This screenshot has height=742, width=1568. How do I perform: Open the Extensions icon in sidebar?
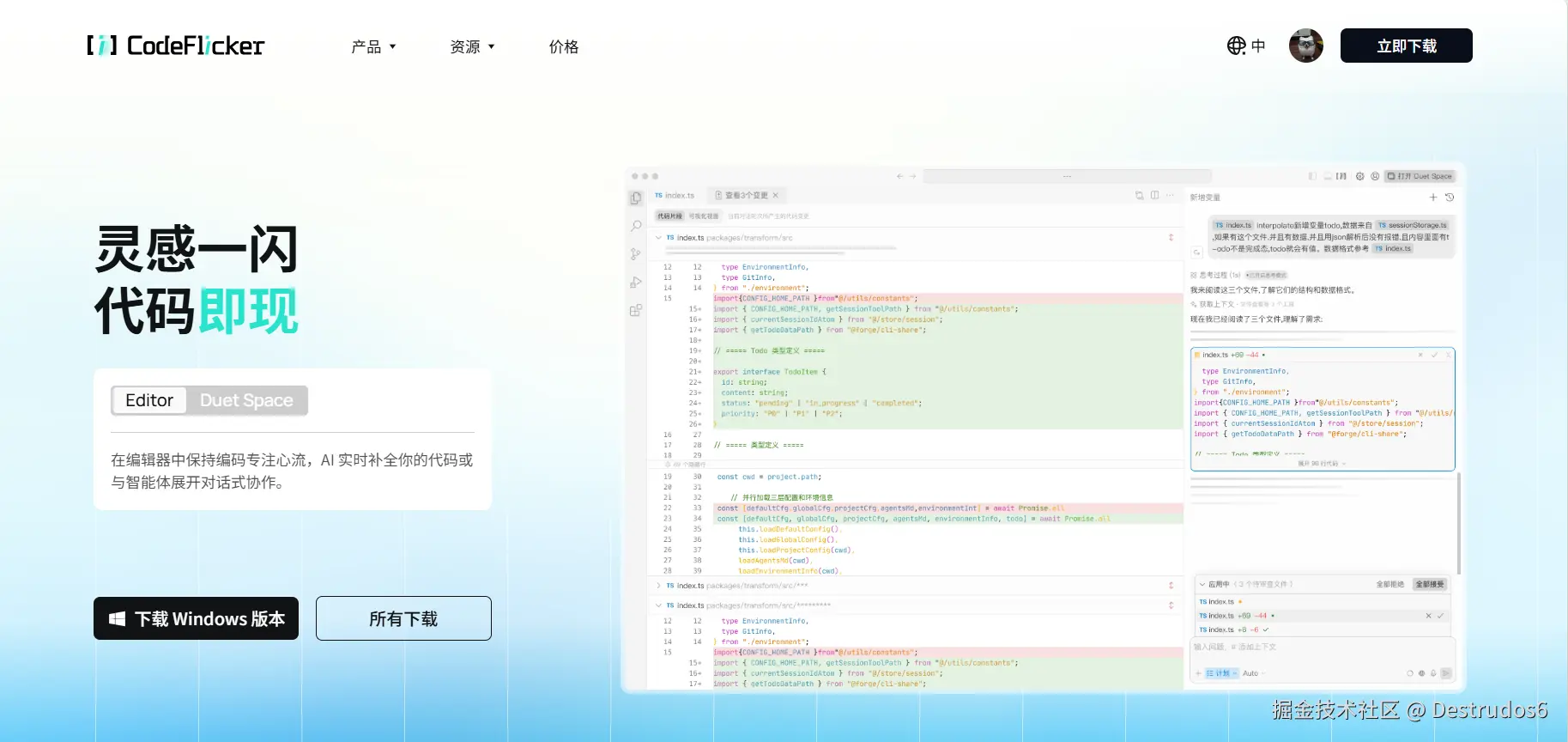[636, 311]
